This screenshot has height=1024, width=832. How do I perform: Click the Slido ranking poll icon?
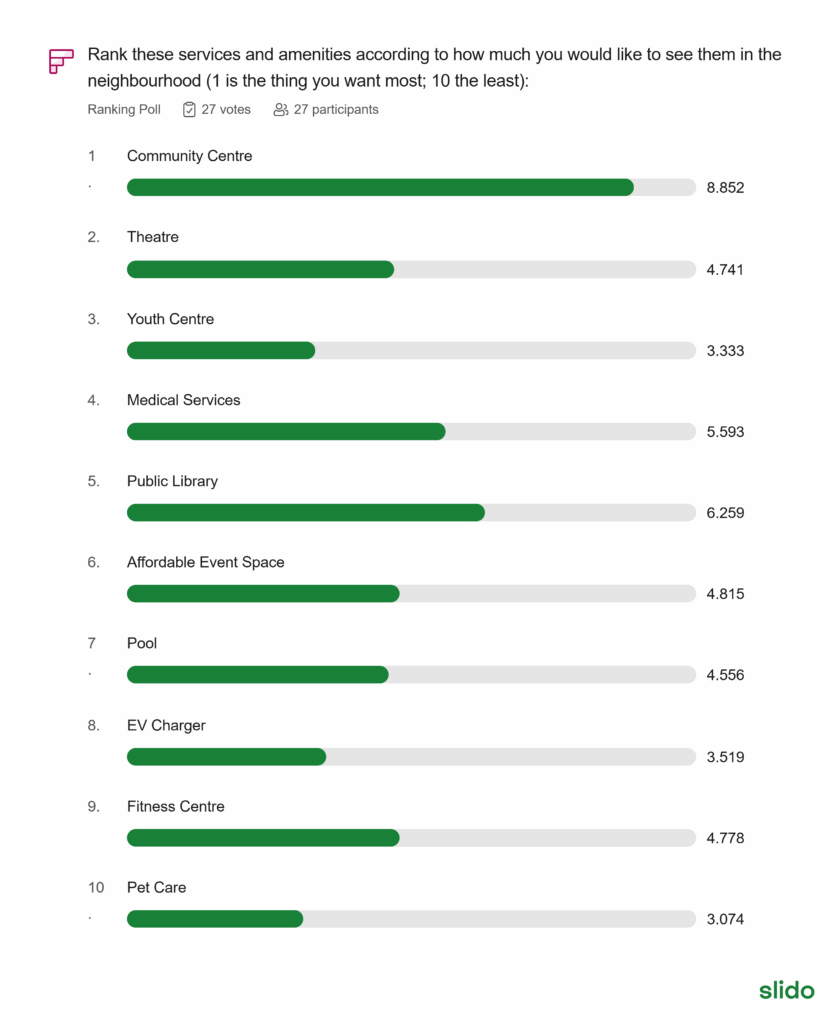click(x=61, y=61)
